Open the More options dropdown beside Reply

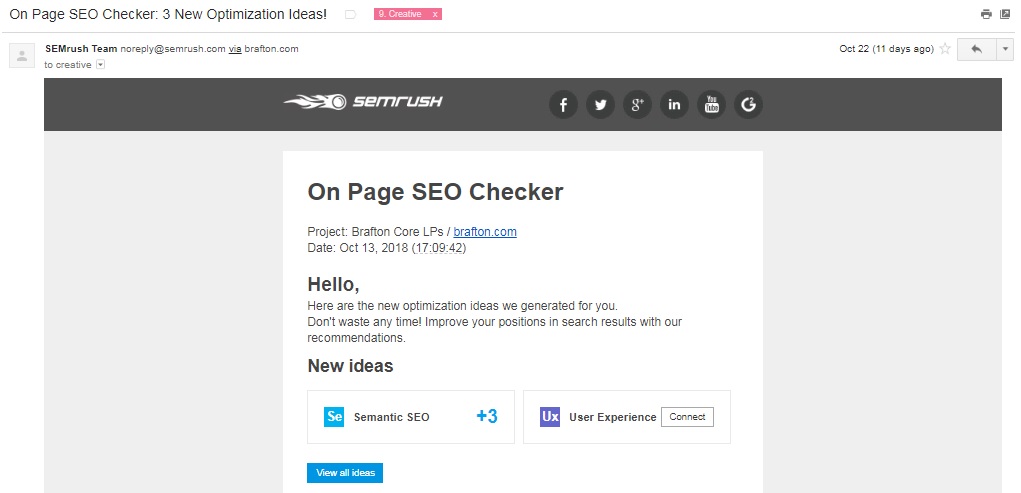[x=1005, y=49]
